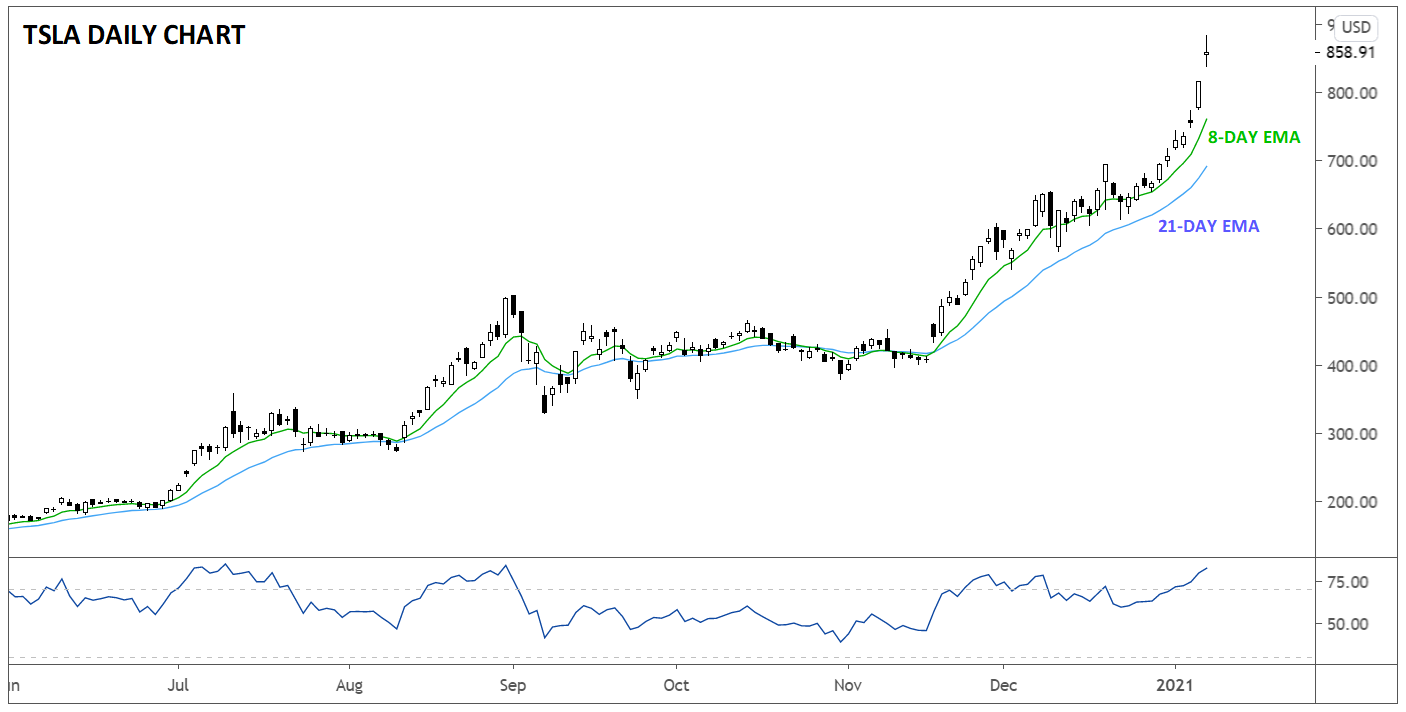
Task: Click the latest candlestick at chart top
Action: [1207, 53]
